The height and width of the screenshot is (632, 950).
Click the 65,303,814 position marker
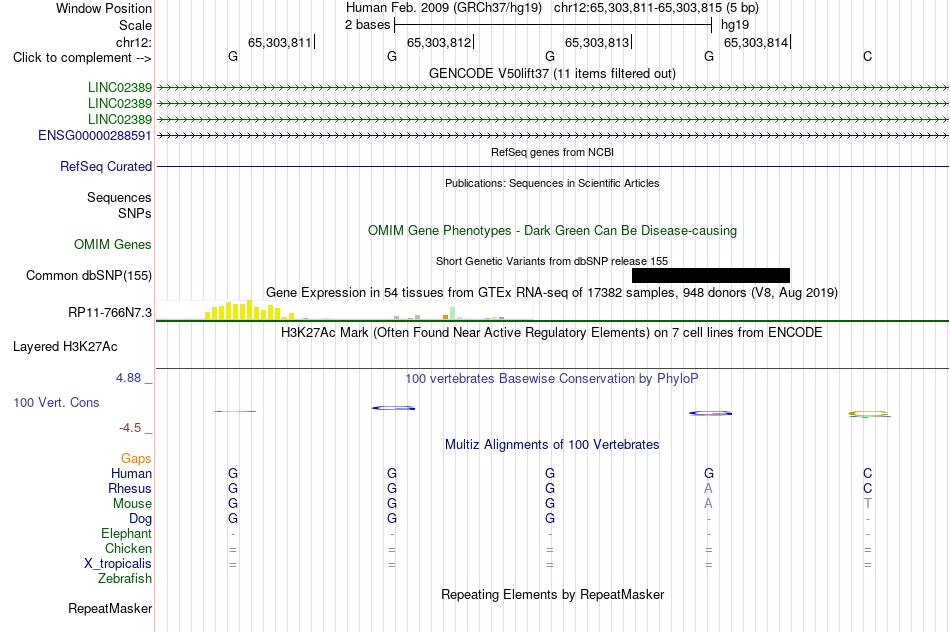tap(756, 42)
